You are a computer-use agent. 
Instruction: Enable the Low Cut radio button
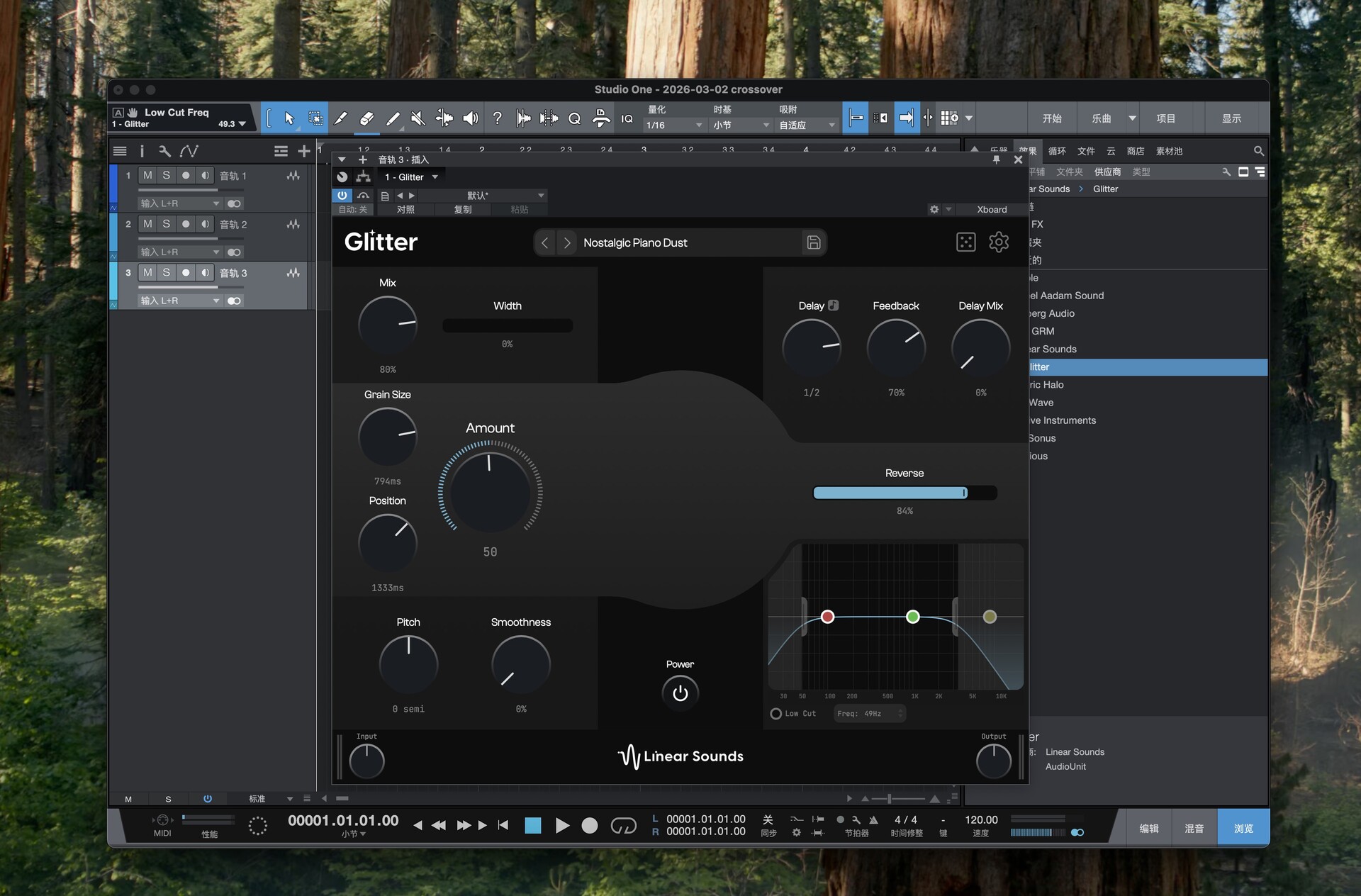point(776,714)
